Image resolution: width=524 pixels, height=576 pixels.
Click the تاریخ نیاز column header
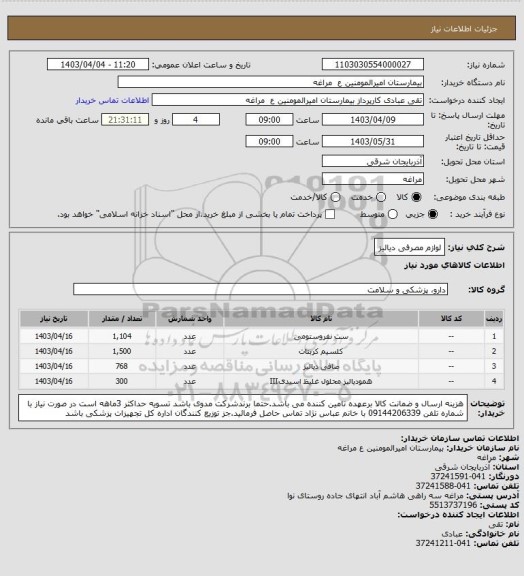(54, 319)
